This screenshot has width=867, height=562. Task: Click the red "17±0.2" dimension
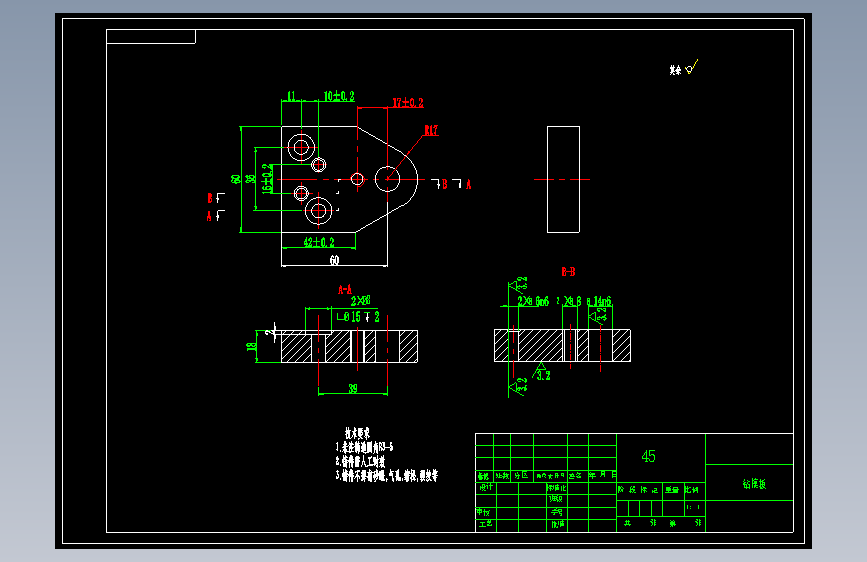point(408,103)
